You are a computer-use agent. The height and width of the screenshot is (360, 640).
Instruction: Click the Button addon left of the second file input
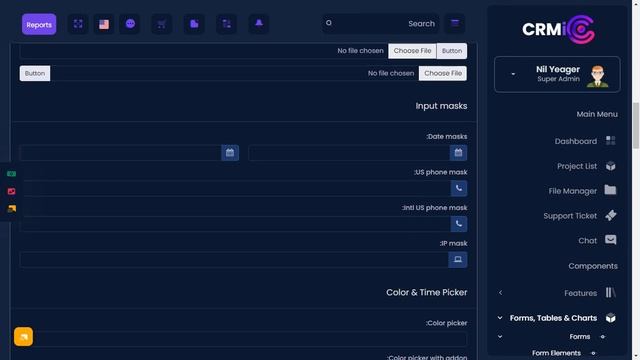click(35, 73)
